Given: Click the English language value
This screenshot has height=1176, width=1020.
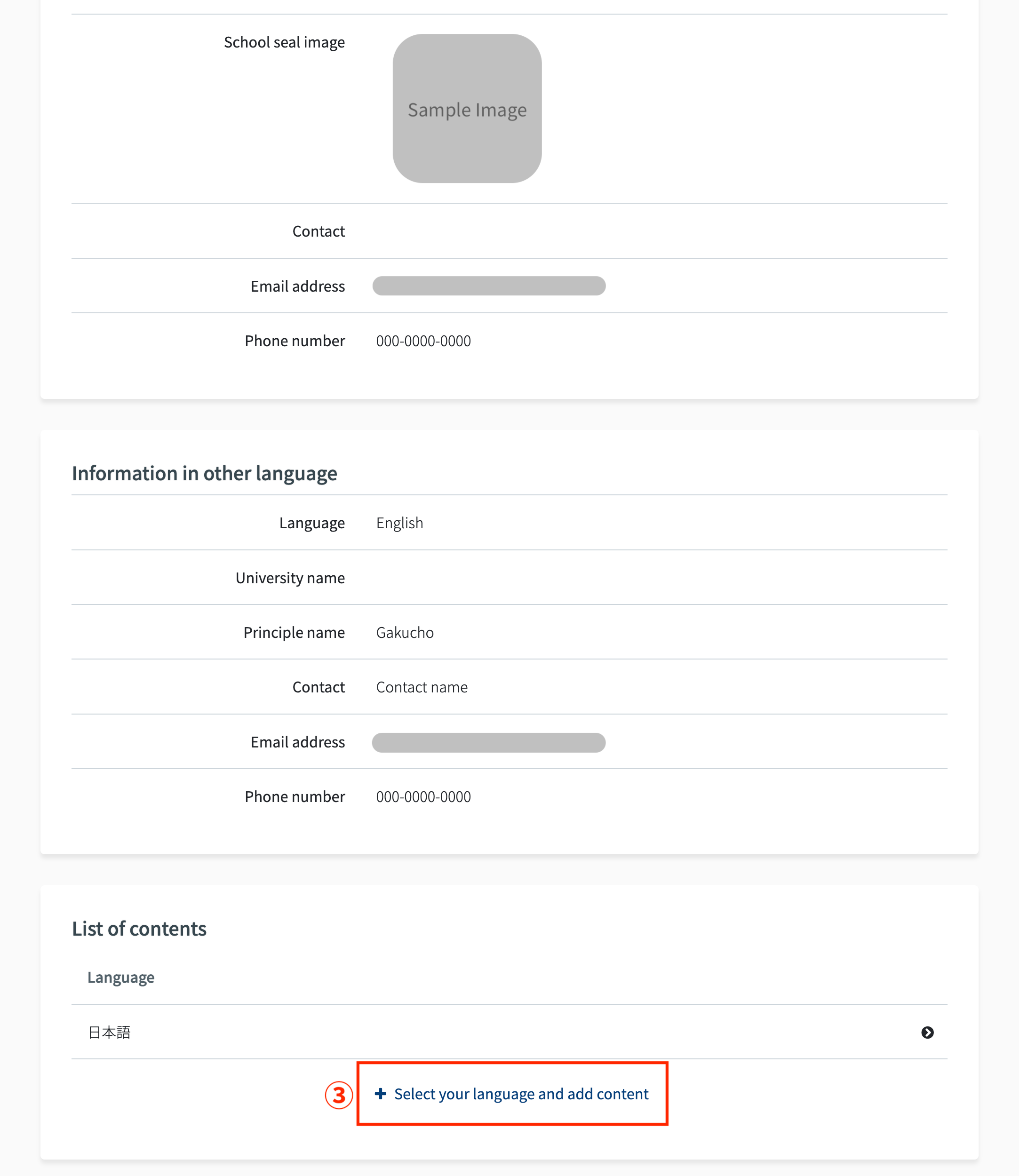Looking at the screenshot, I should pos(399,523).
